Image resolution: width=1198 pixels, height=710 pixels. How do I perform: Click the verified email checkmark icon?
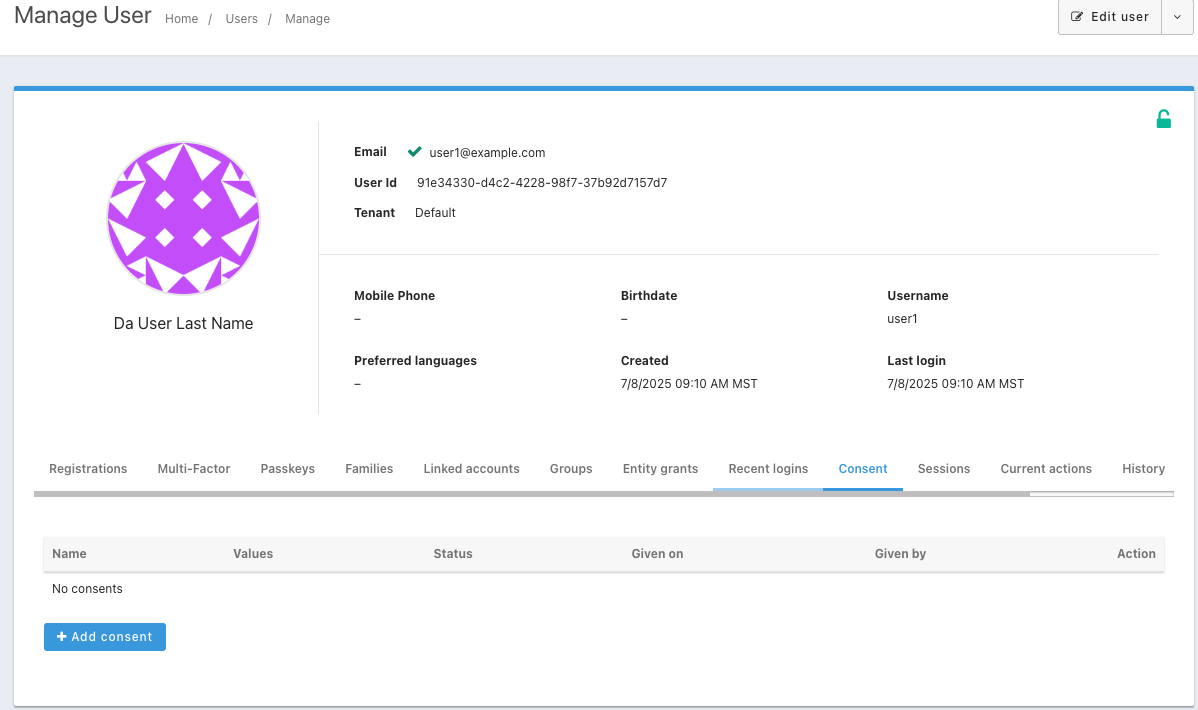click(414, 152)
